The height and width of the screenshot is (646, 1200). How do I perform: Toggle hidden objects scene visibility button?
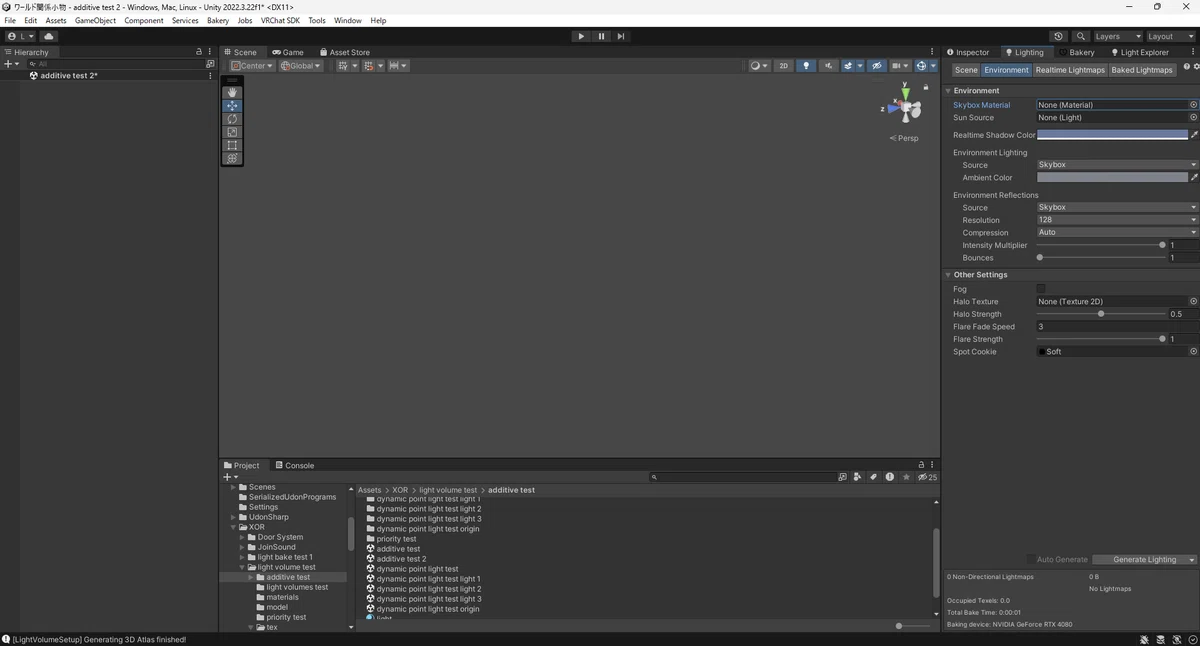[x=877, y=66]
